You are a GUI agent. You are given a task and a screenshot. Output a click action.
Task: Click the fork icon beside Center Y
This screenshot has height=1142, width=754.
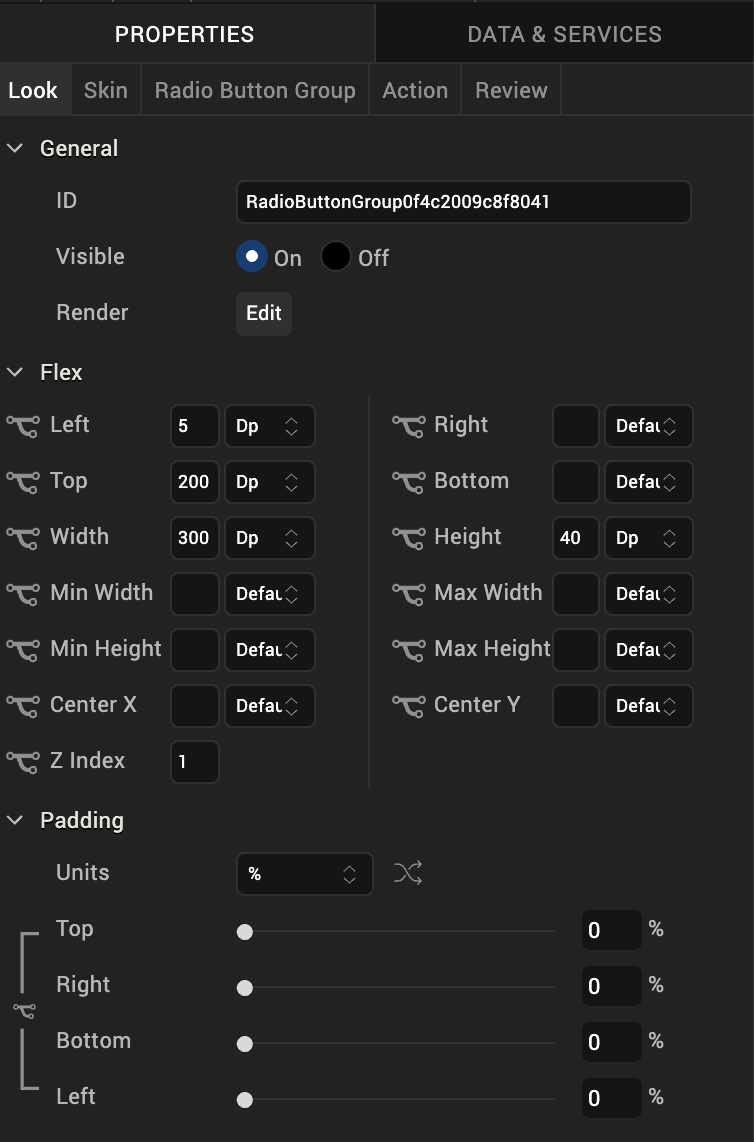(x=408, y=706)
